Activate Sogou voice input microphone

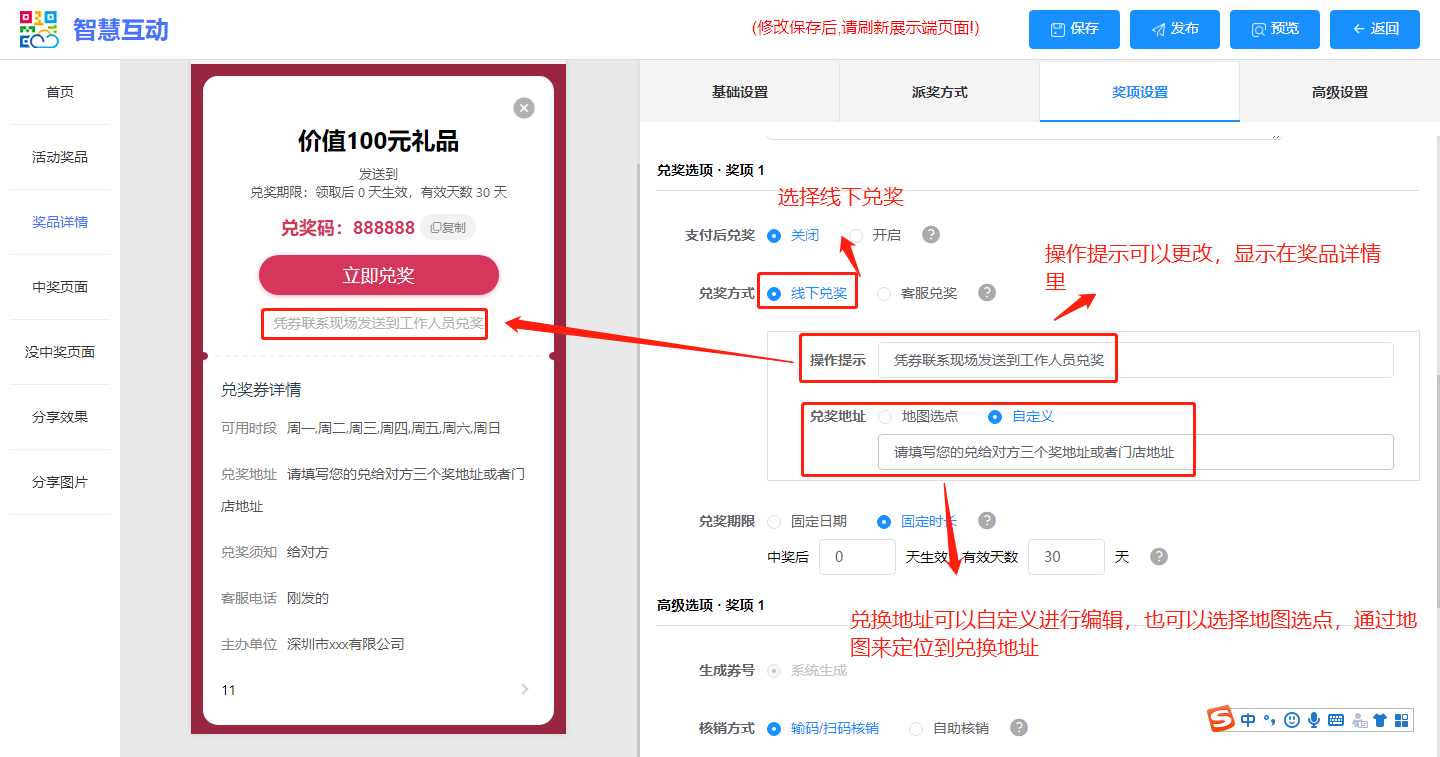tap(1314, 720)
